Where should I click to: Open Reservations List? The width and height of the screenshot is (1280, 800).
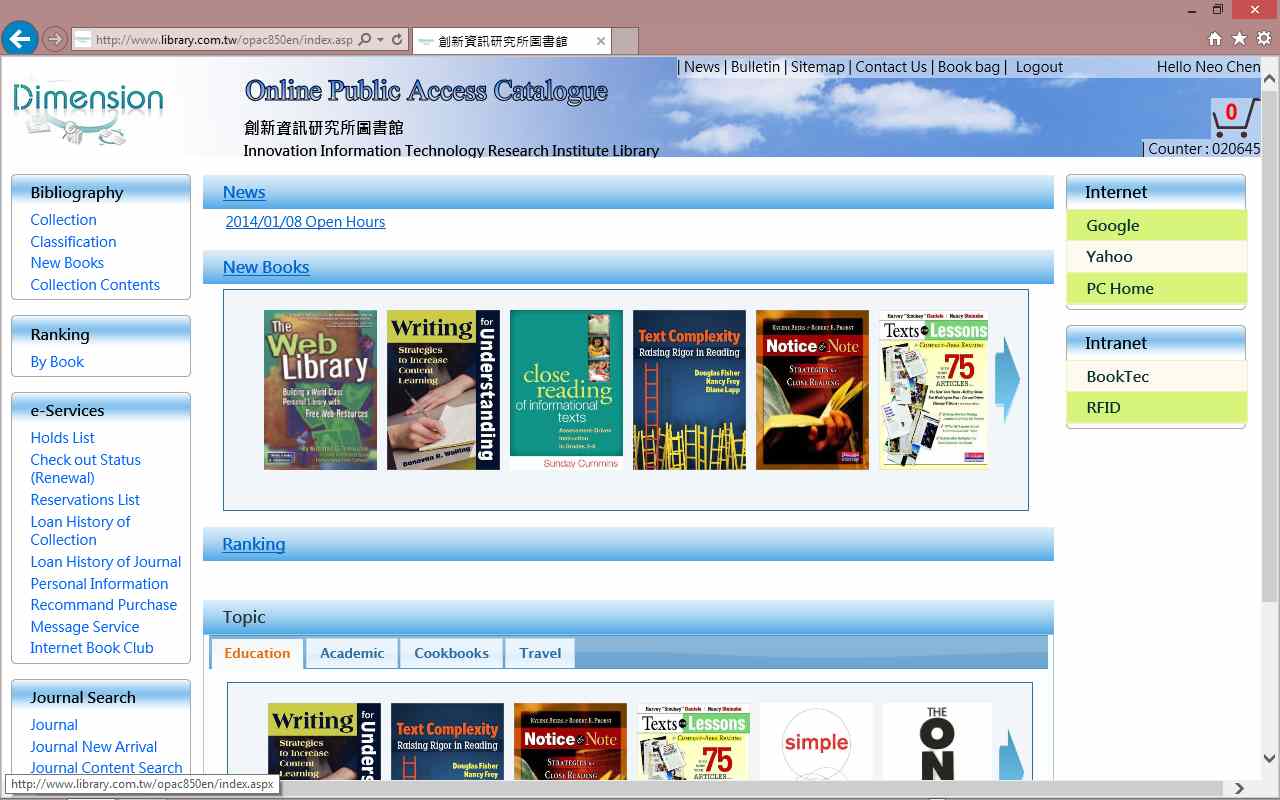click(85, 500)
